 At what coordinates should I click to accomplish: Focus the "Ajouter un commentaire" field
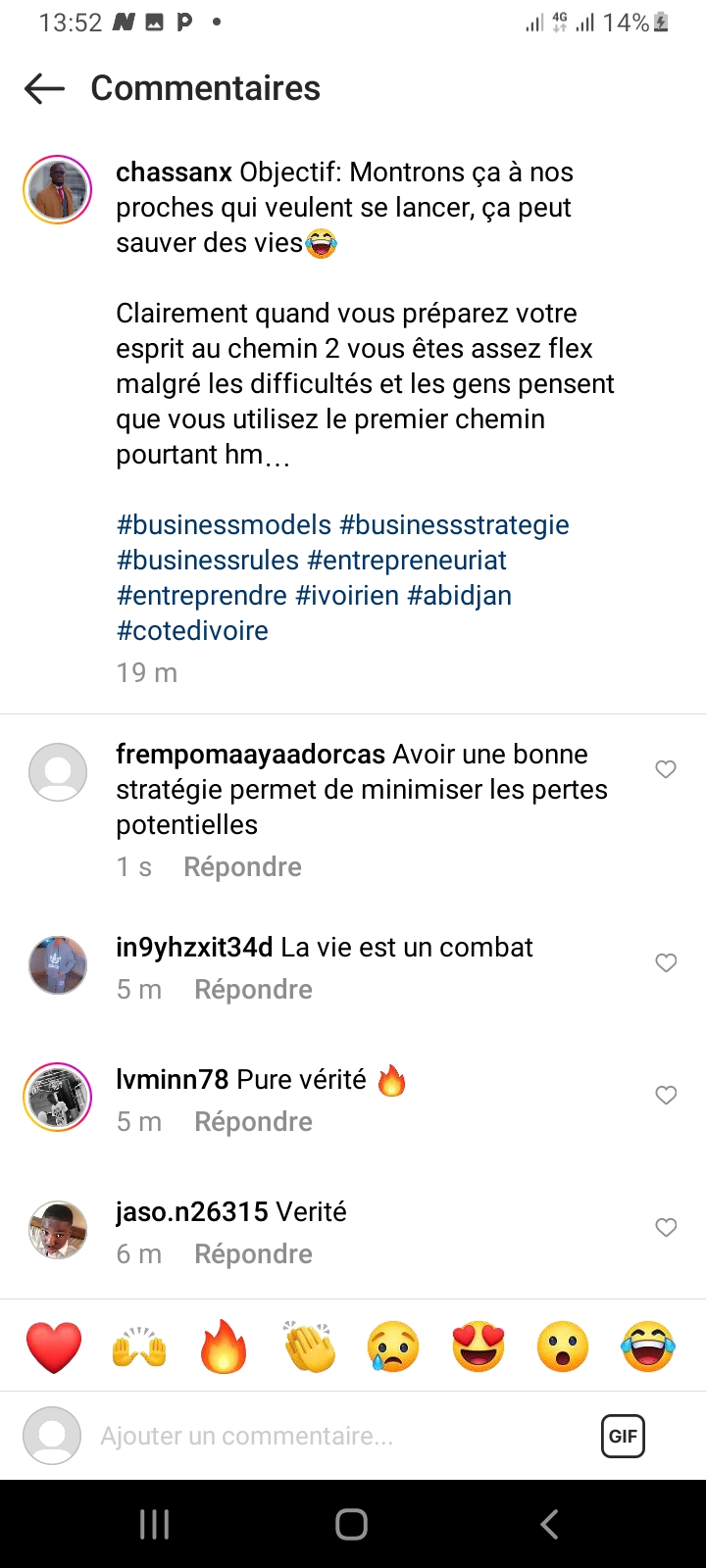294,1436
